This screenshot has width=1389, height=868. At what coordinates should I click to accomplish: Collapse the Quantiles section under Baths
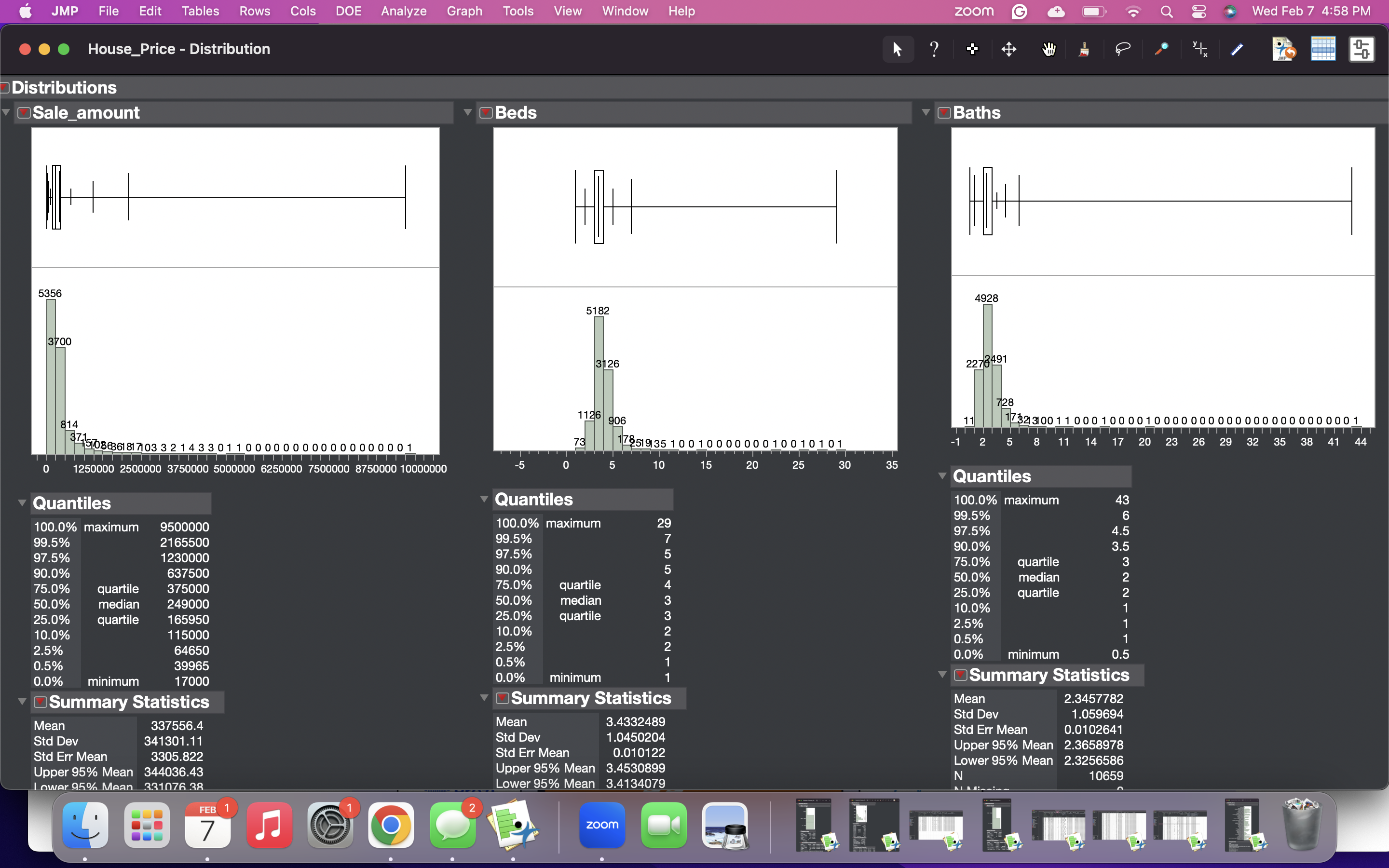941,475
